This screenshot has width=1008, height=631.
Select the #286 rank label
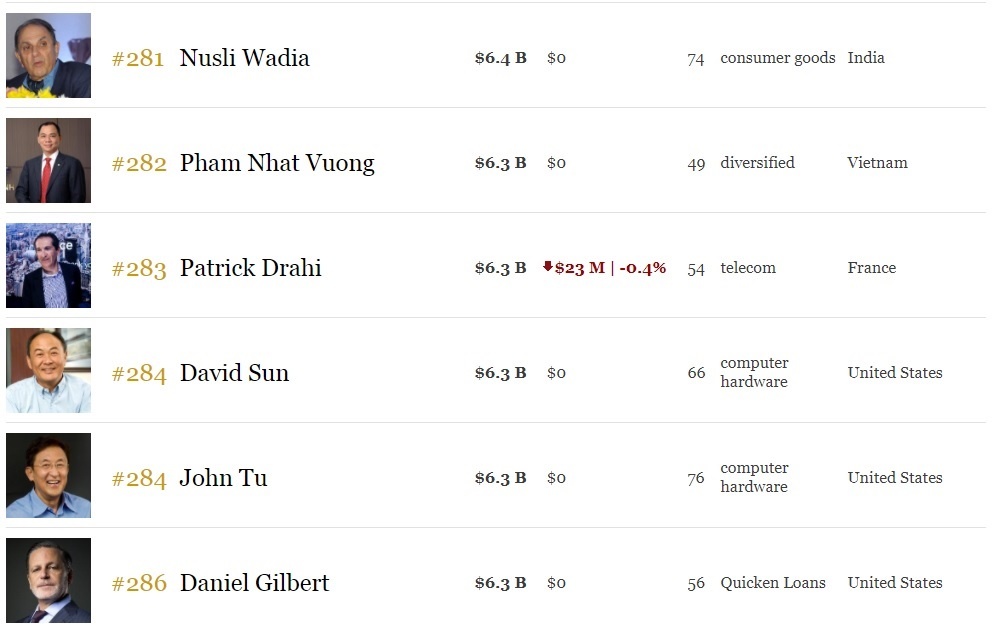pos(138,583)
